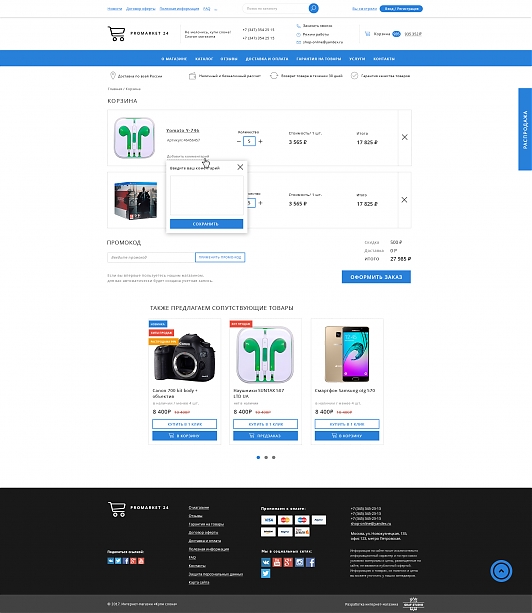Increase quantity of the game box item
The height and width of the screenshot is (613, 532).
click(260, 203)
